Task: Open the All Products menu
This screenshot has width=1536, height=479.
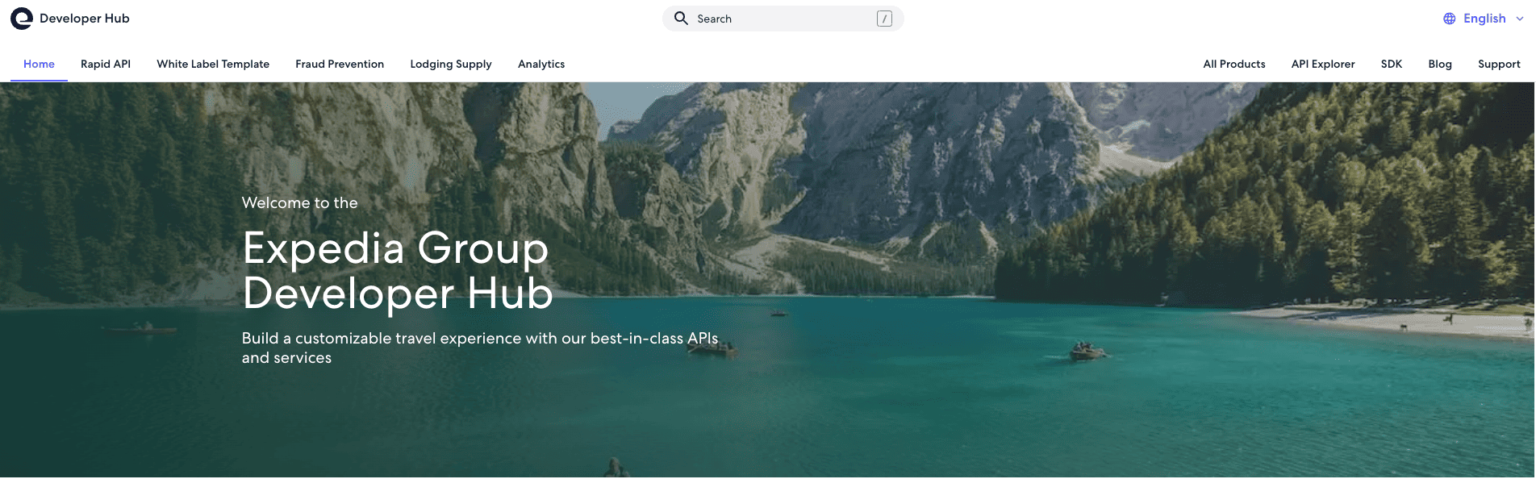Action: (x=1234, y=64)
